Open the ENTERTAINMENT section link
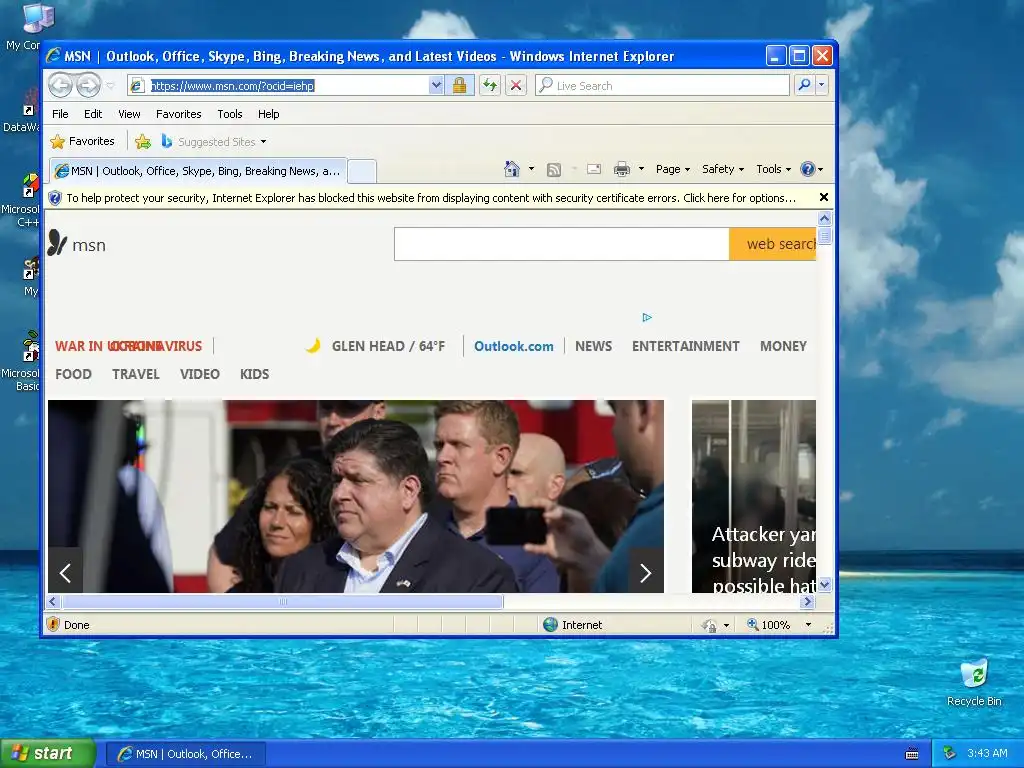Viewport: 1024px width, 768px height. point(686,346)
